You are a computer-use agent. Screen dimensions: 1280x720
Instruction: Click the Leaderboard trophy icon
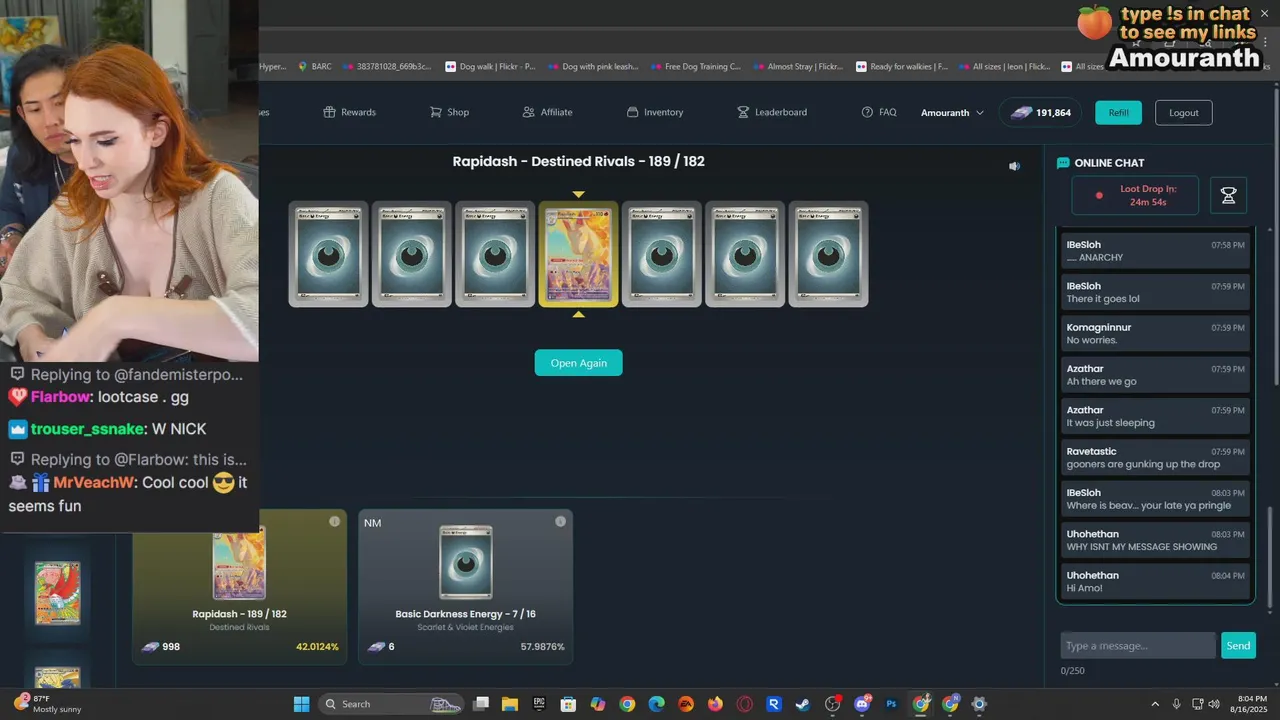point(743,112)
